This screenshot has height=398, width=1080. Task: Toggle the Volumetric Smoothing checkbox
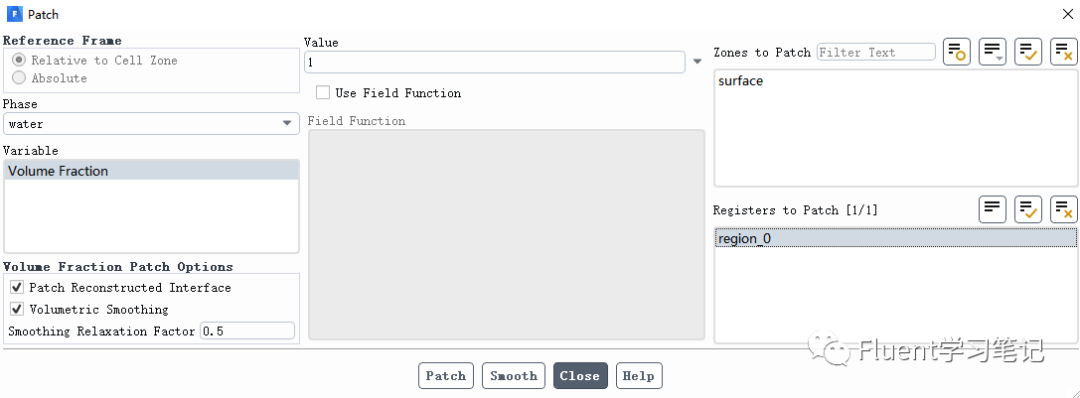pyautogui.click(x=17, y=309)
